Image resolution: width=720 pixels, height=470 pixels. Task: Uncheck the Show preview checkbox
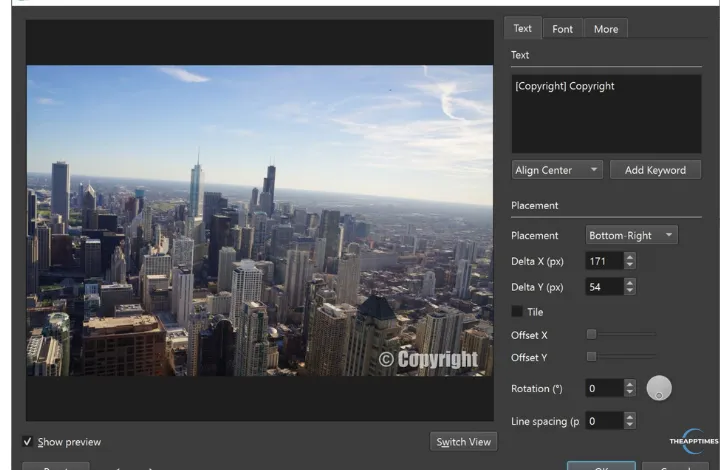click(27, 441)
